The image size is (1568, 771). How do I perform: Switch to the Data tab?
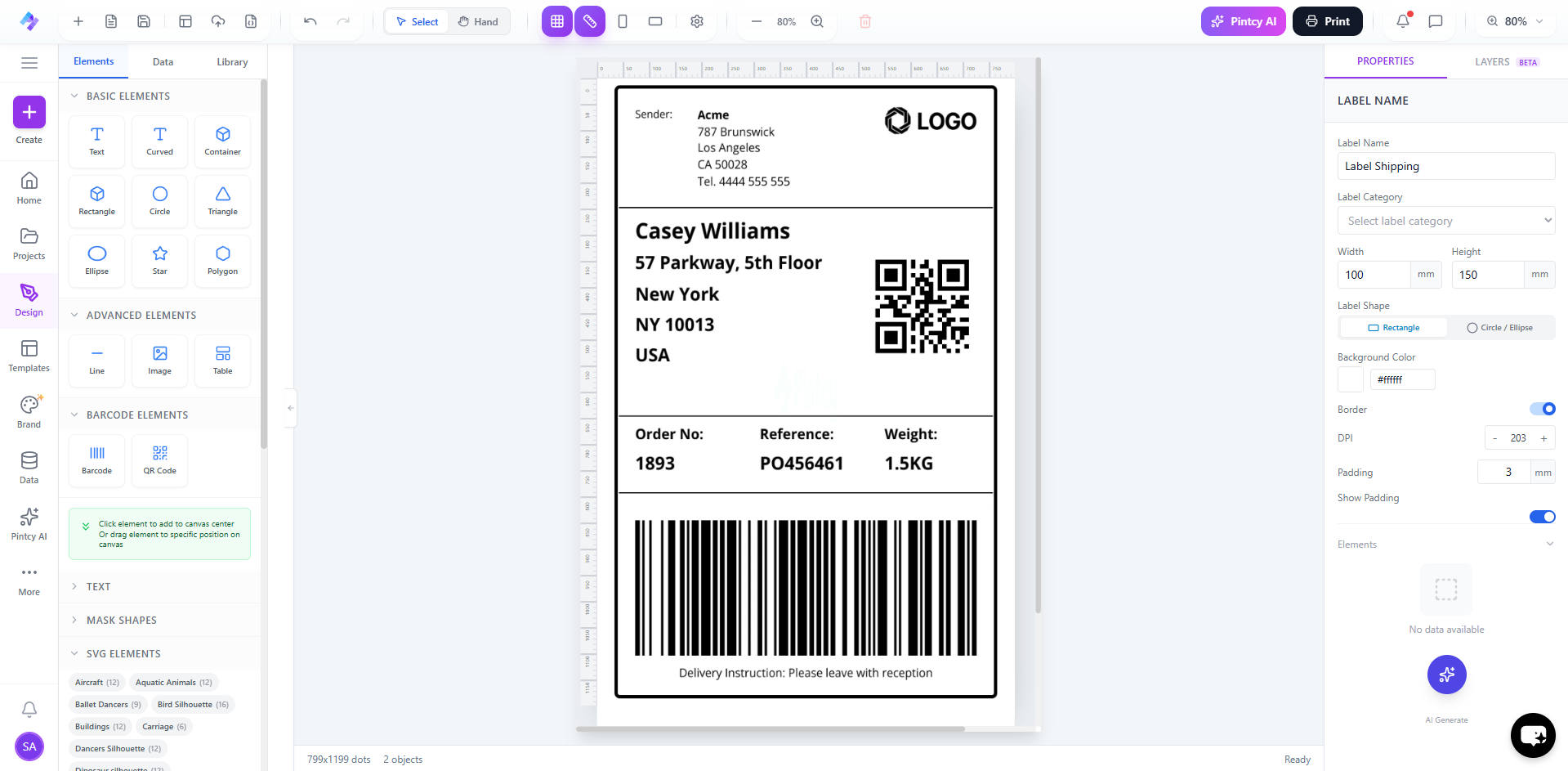point(163,62)
